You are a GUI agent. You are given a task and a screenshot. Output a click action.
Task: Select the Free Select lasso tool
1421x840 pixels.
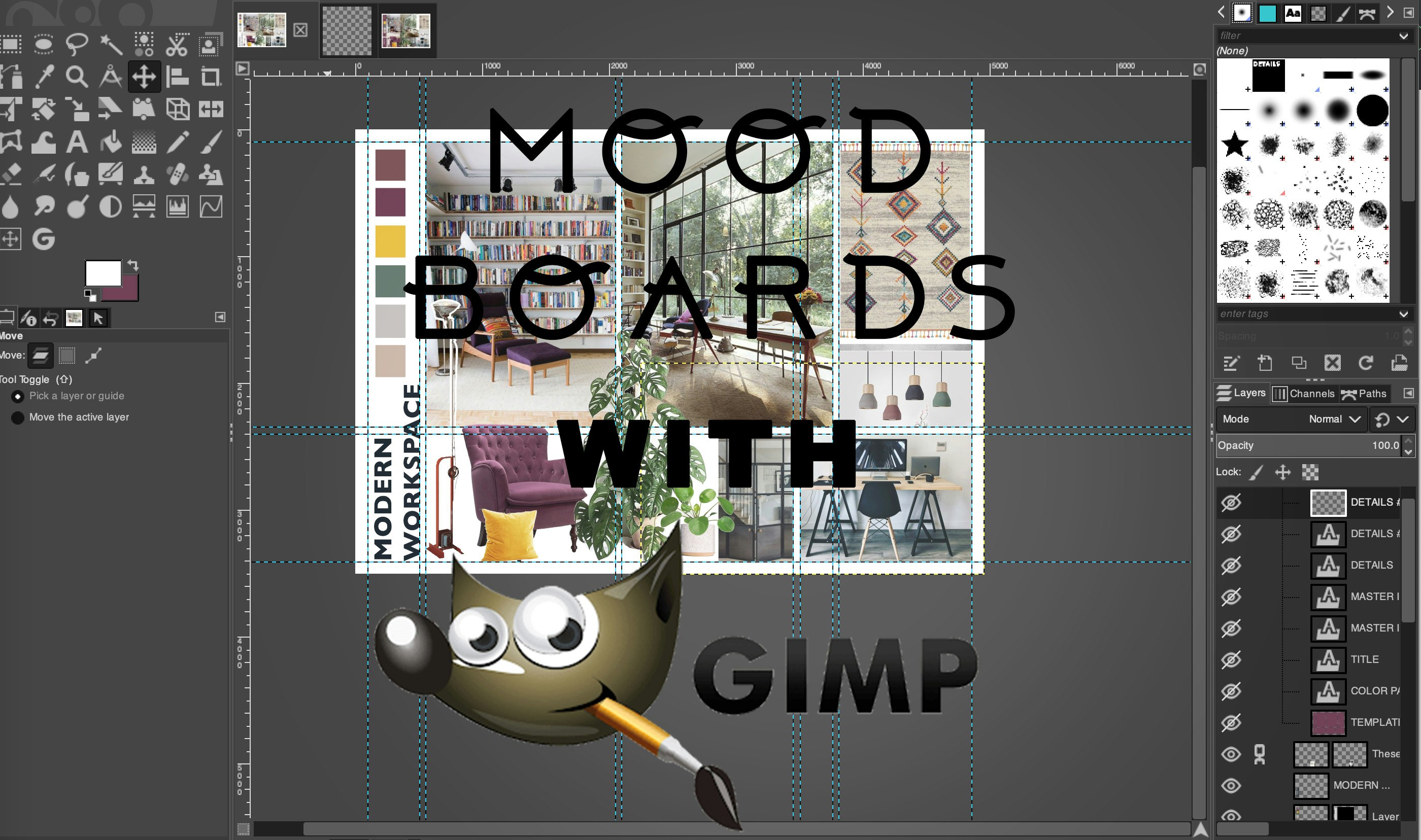[77, 44]
